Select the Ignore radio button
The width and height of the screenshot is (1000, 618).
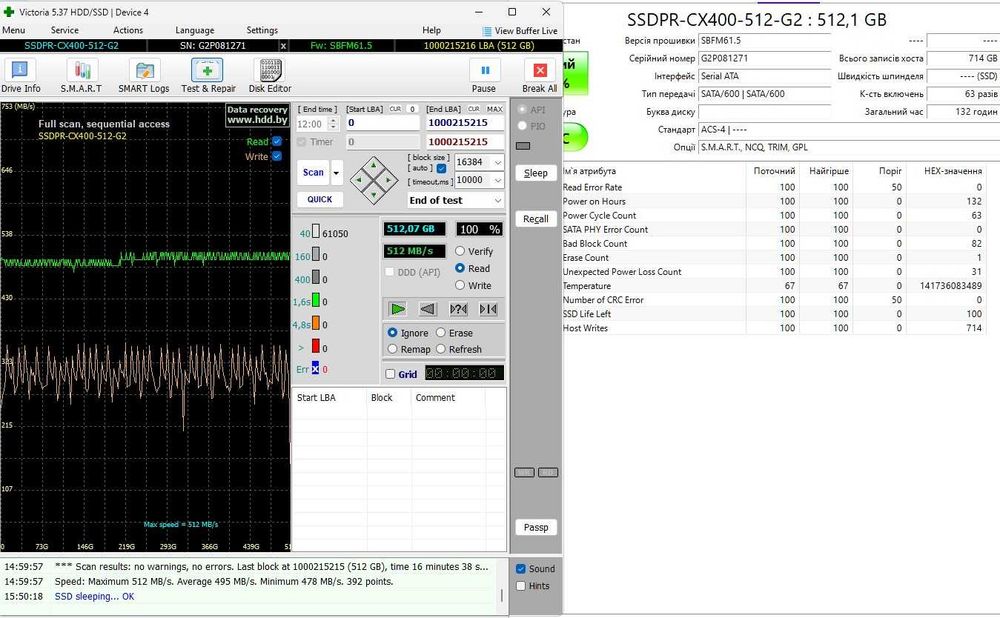(392, 333)
